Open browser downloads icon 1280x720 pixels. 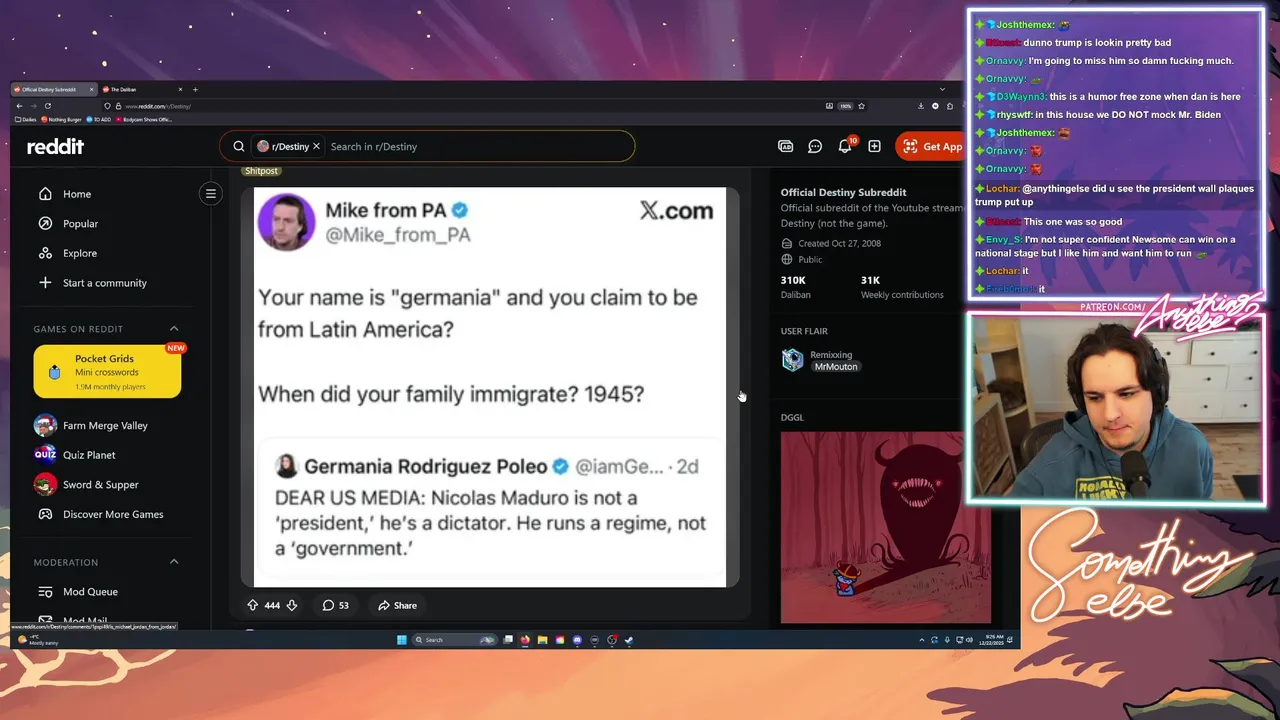[x=921, y=106]
